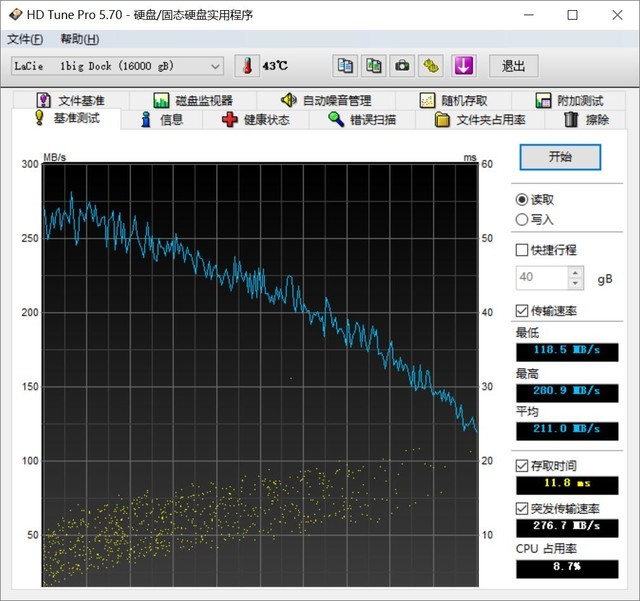The image size is (640, 601).
Task: Maximize the HD Tune Pro window
Action: pos(573,15)
